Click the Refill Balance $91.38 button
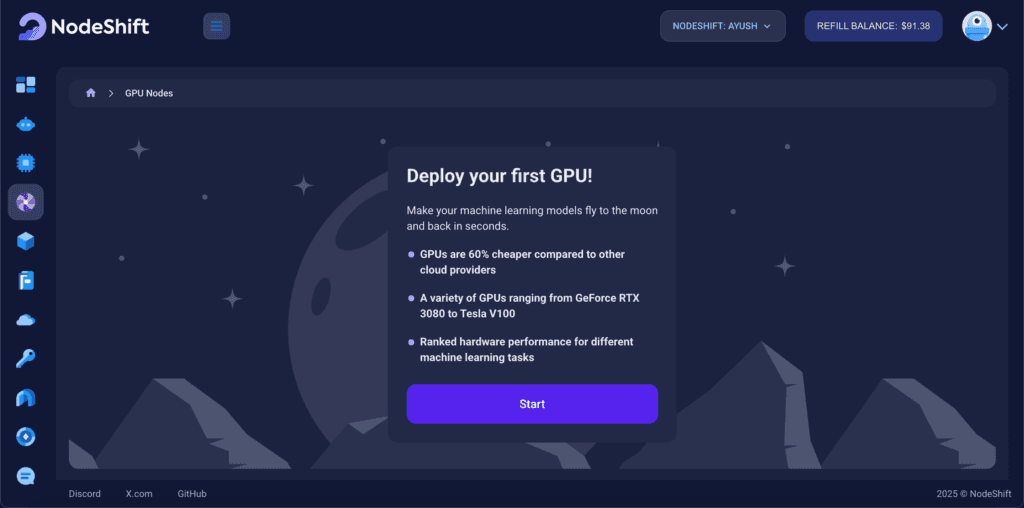The width and height of the screenshot is (1024, 508). [x=873, y=26]
